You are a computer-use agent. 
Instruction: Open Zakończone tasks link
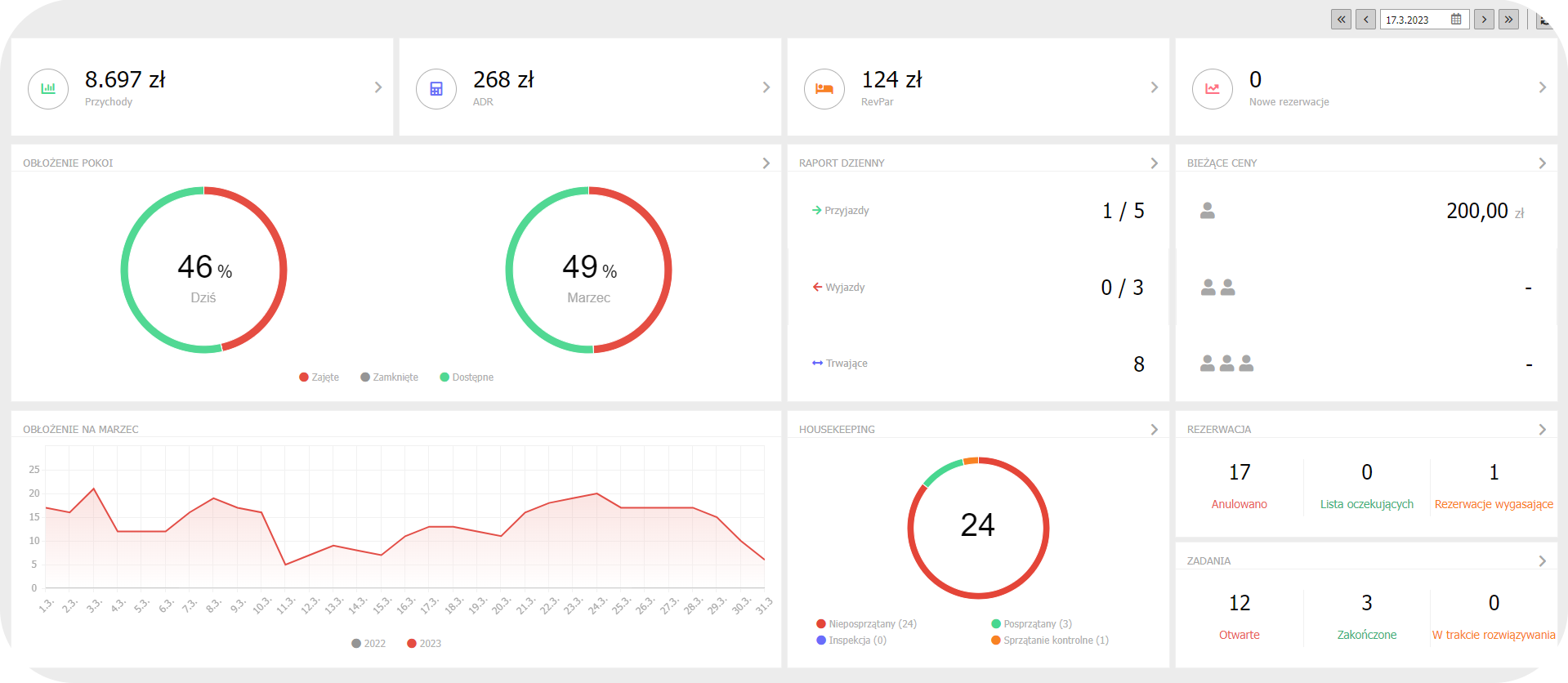click(1367, 635)
